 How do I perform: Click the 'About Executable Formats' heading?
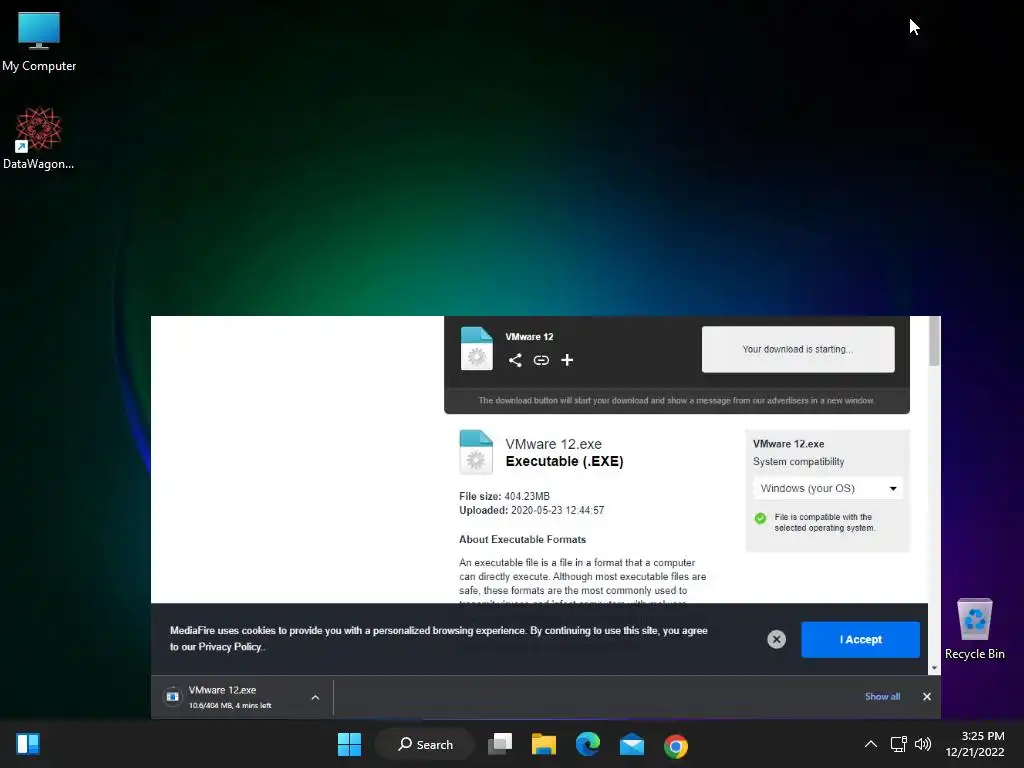(522, 539)
